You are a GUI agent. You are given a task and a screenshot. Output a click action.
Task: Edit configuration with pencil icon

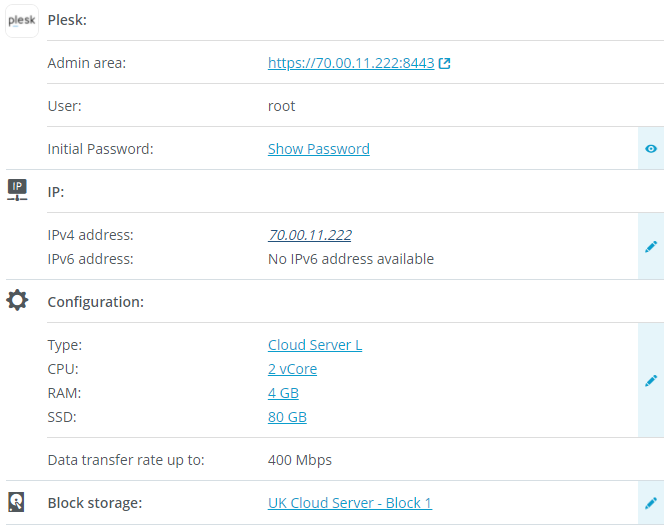(651, 380)
